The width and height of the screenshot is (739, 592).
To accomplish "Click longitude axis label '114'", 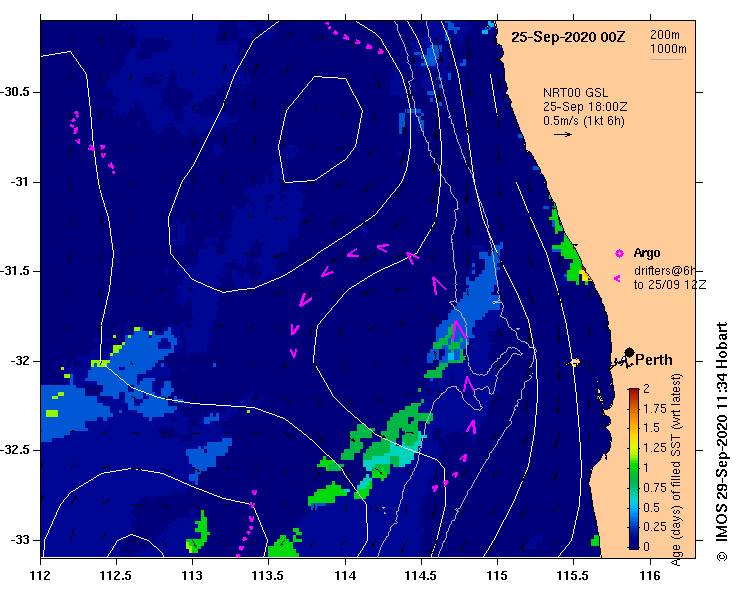I will 345,576.
